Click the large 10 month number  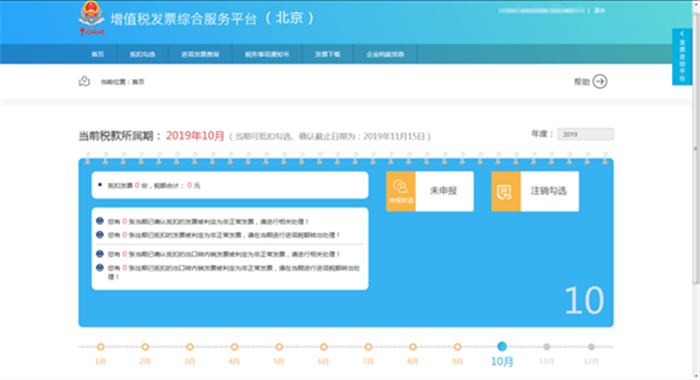pos(584,301)
